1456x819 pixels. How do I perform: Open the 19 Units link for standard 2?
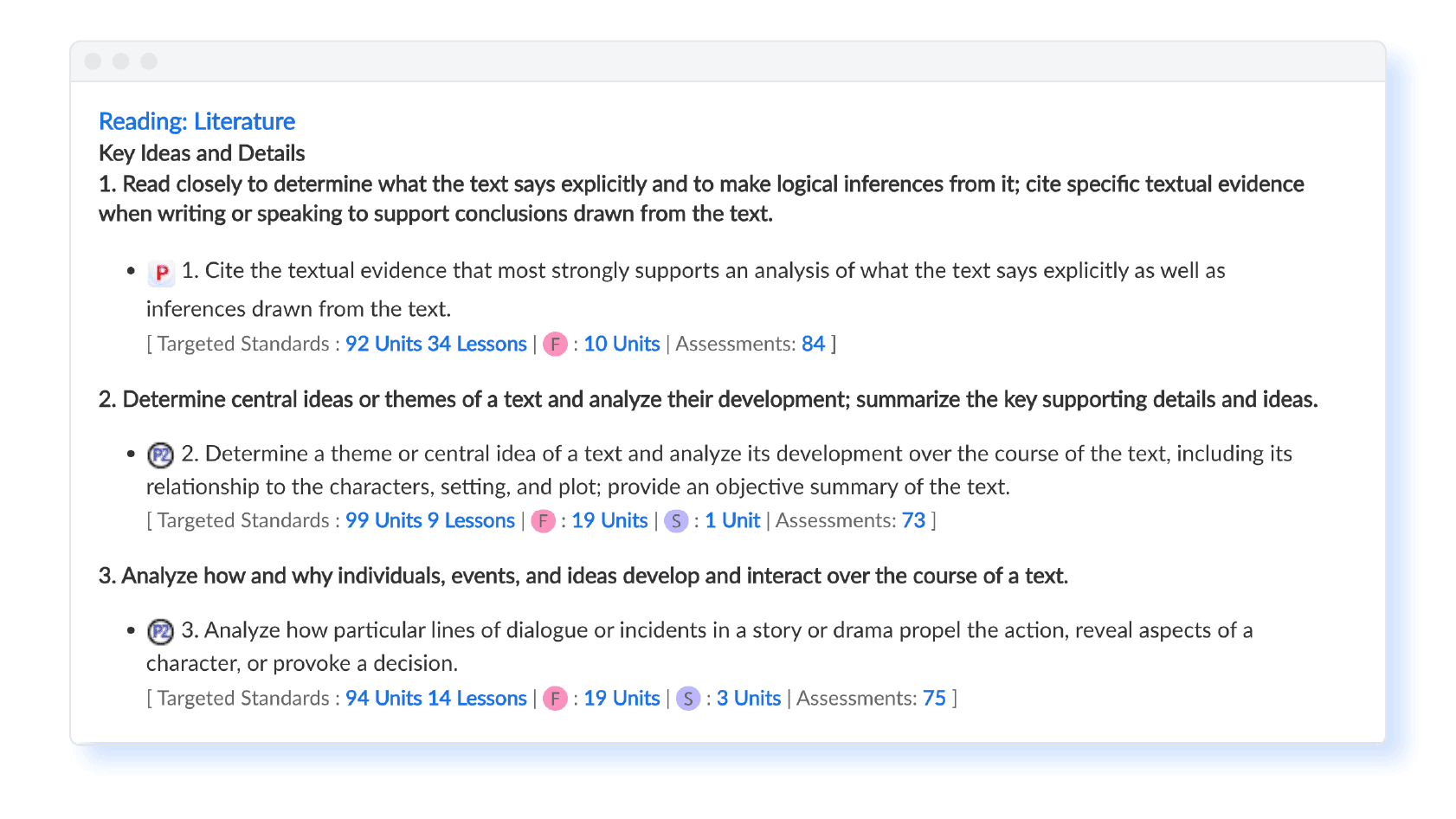point(609,521)
